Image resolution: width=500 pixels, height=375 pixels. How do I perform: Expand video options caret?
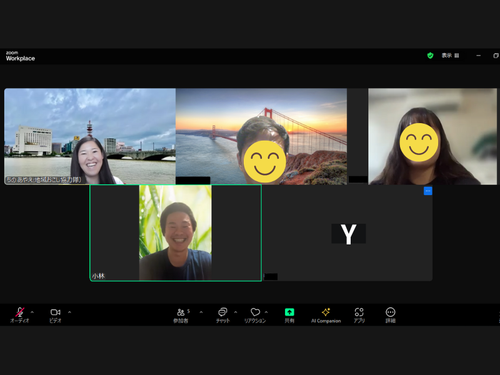[70, 312]
